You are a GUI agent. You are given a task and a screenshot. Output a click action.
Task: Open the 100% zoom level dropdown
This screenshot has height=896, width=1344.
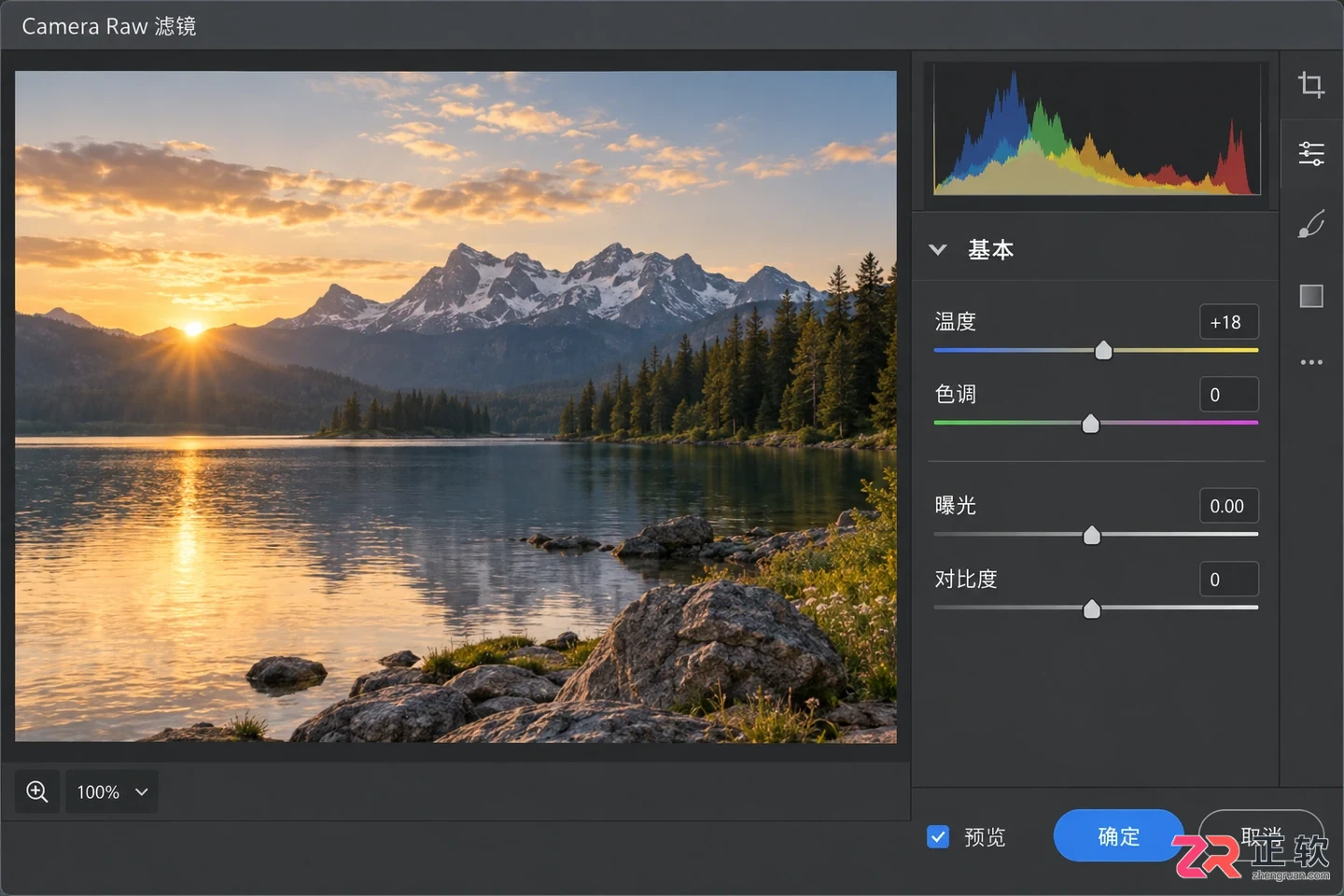[x=112, y=791]
